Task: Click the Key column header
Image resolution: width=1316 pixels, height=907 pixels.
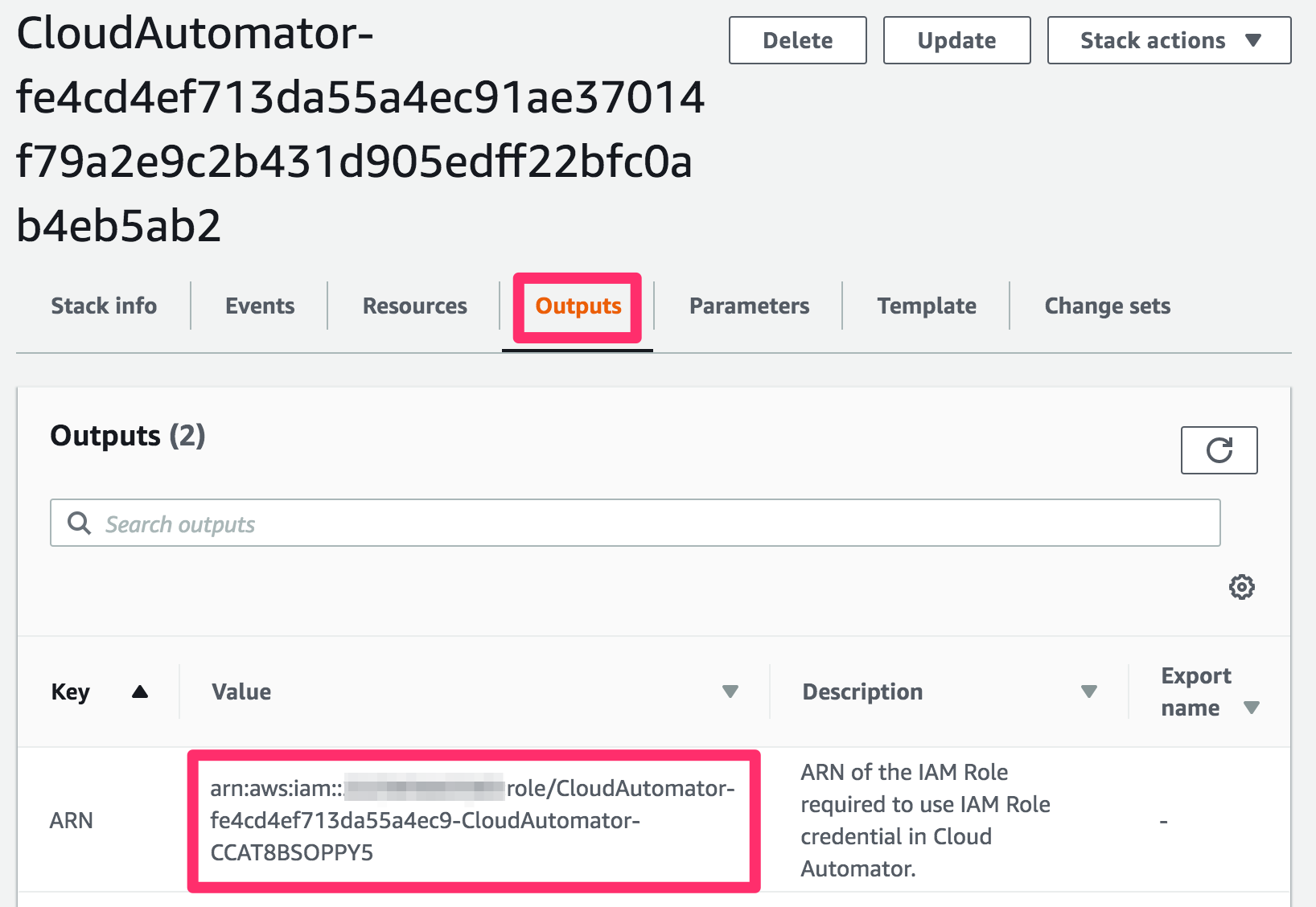Action: point(71,692)
